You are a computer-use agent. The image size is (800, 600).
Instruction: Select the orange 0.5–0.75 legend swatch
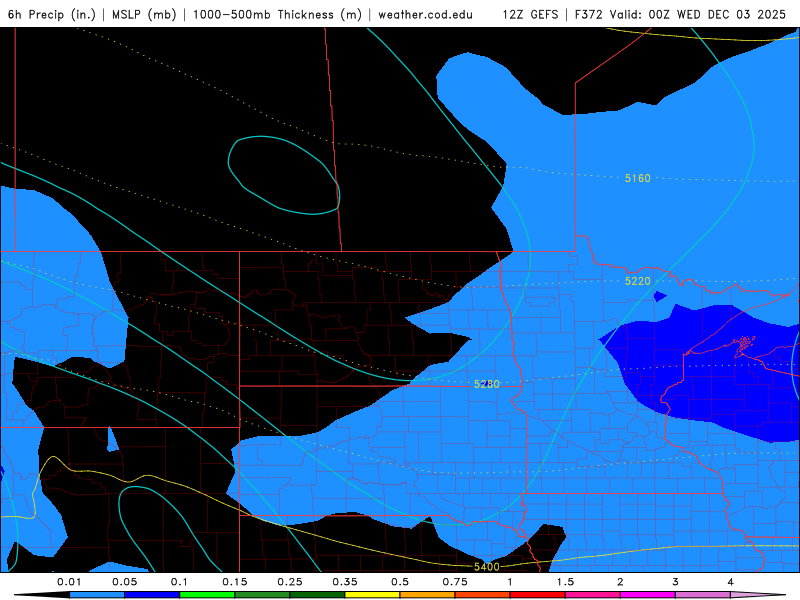click(x=428, y=595)
